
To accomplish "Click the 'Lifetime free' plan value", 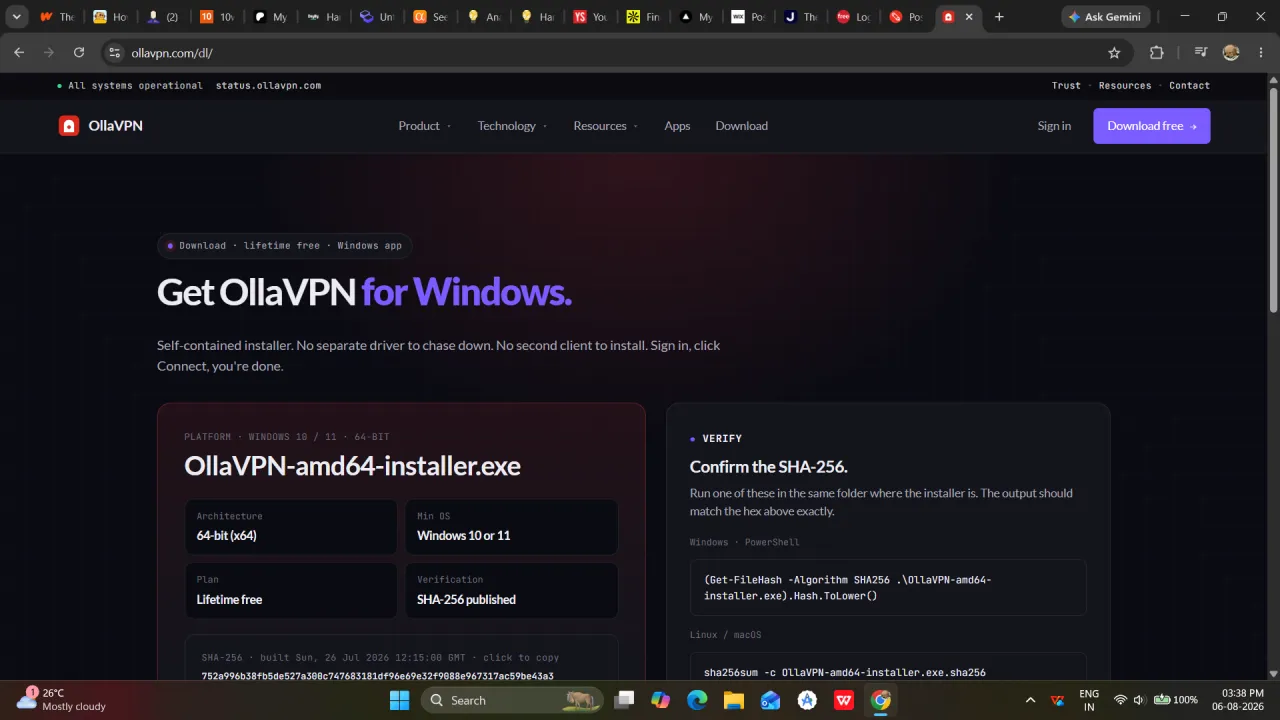I will point(229,600).
